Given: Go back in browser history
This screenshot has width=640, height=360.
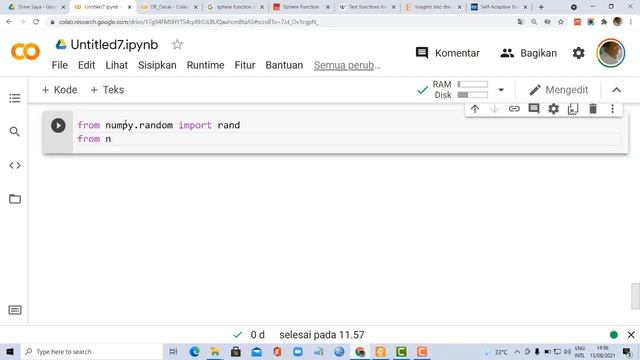Looking at the screenshot, I should coord(9,22).
